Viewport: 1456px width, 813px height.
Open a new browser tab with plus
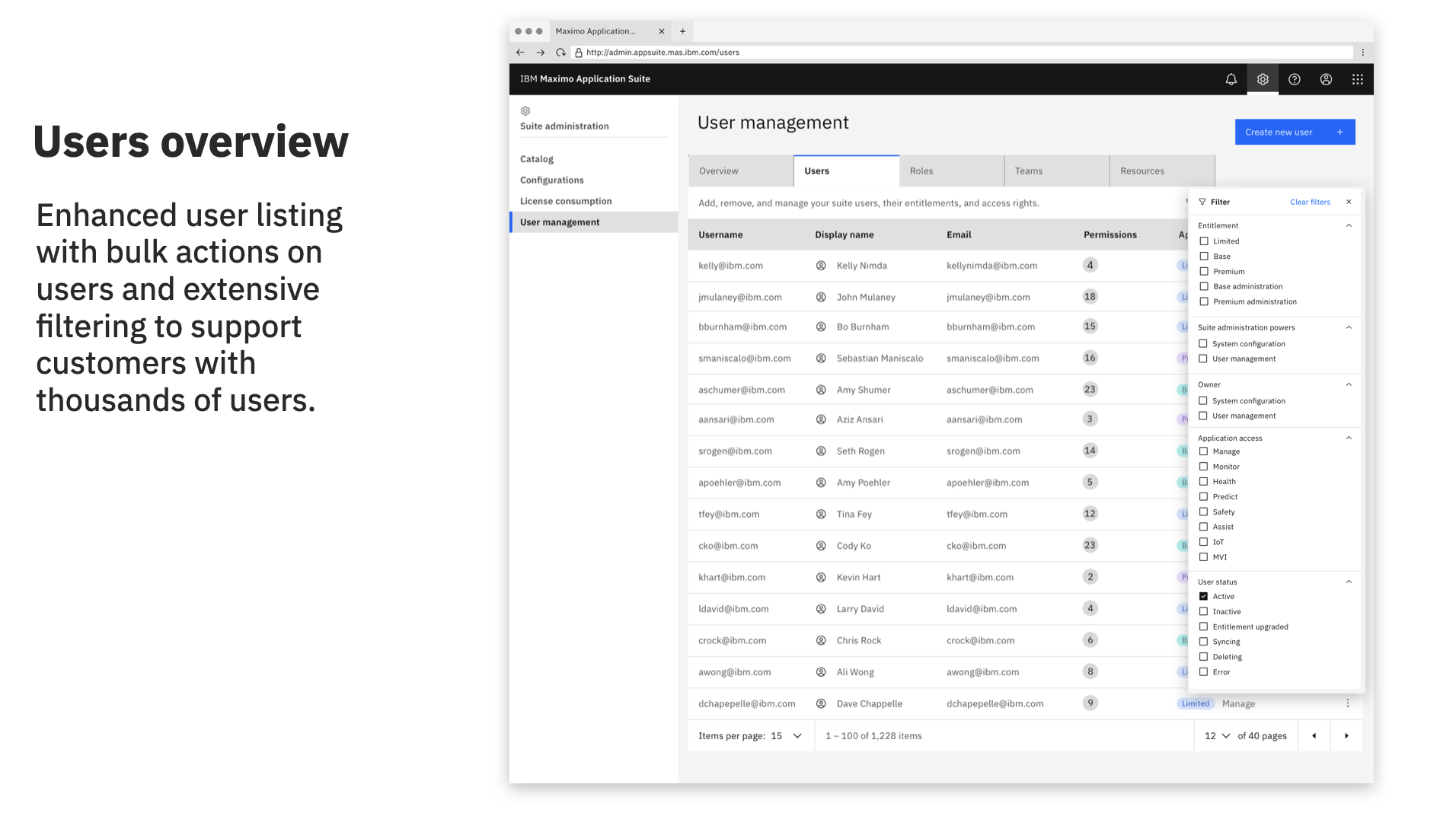[x=682, y=31]
